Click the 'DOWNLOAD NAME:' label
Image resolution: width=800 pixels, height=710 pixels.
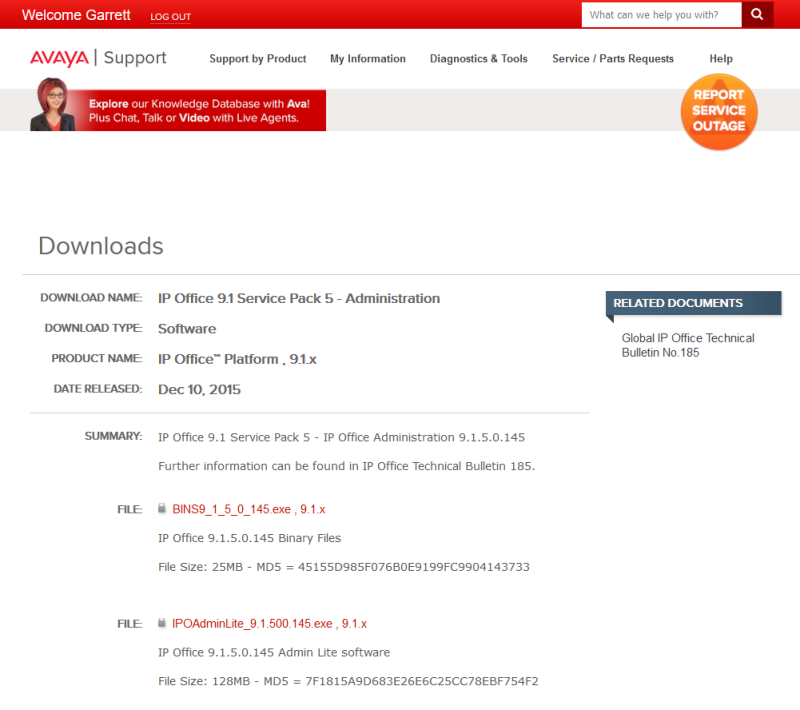[x=91, y=297]
